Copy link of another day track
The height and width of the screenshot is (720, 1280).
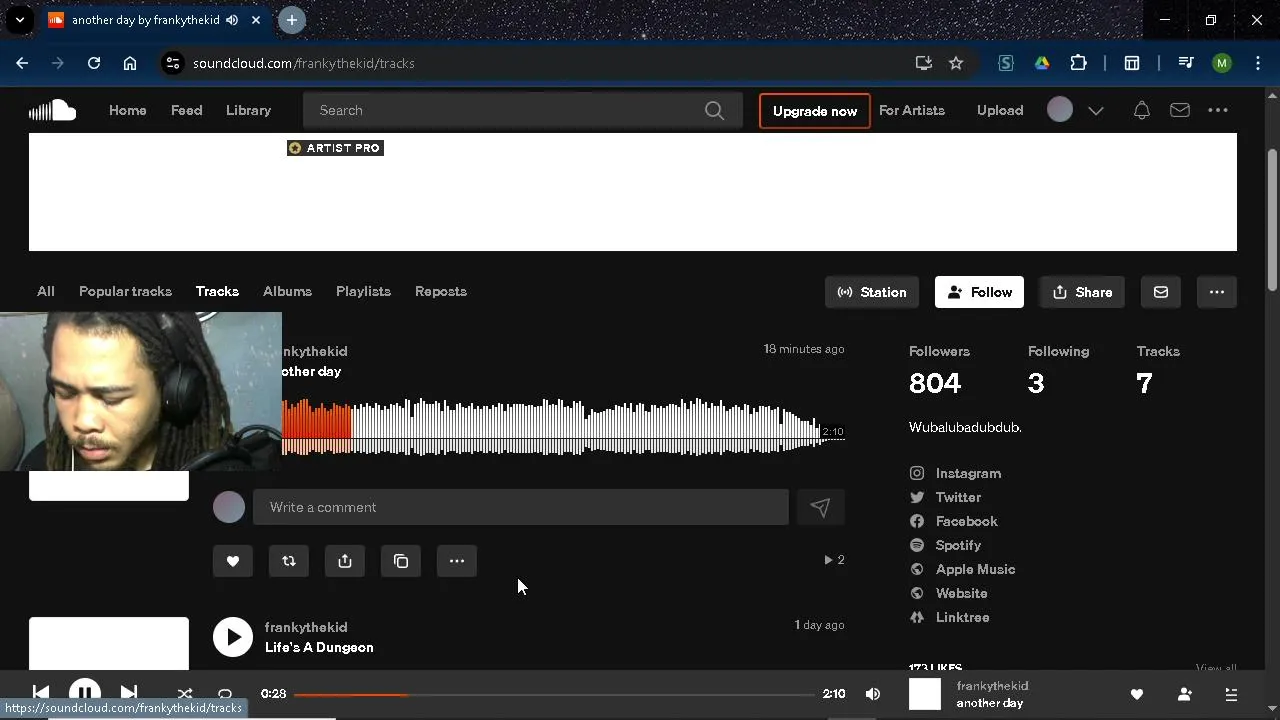(x=401, y=561)
